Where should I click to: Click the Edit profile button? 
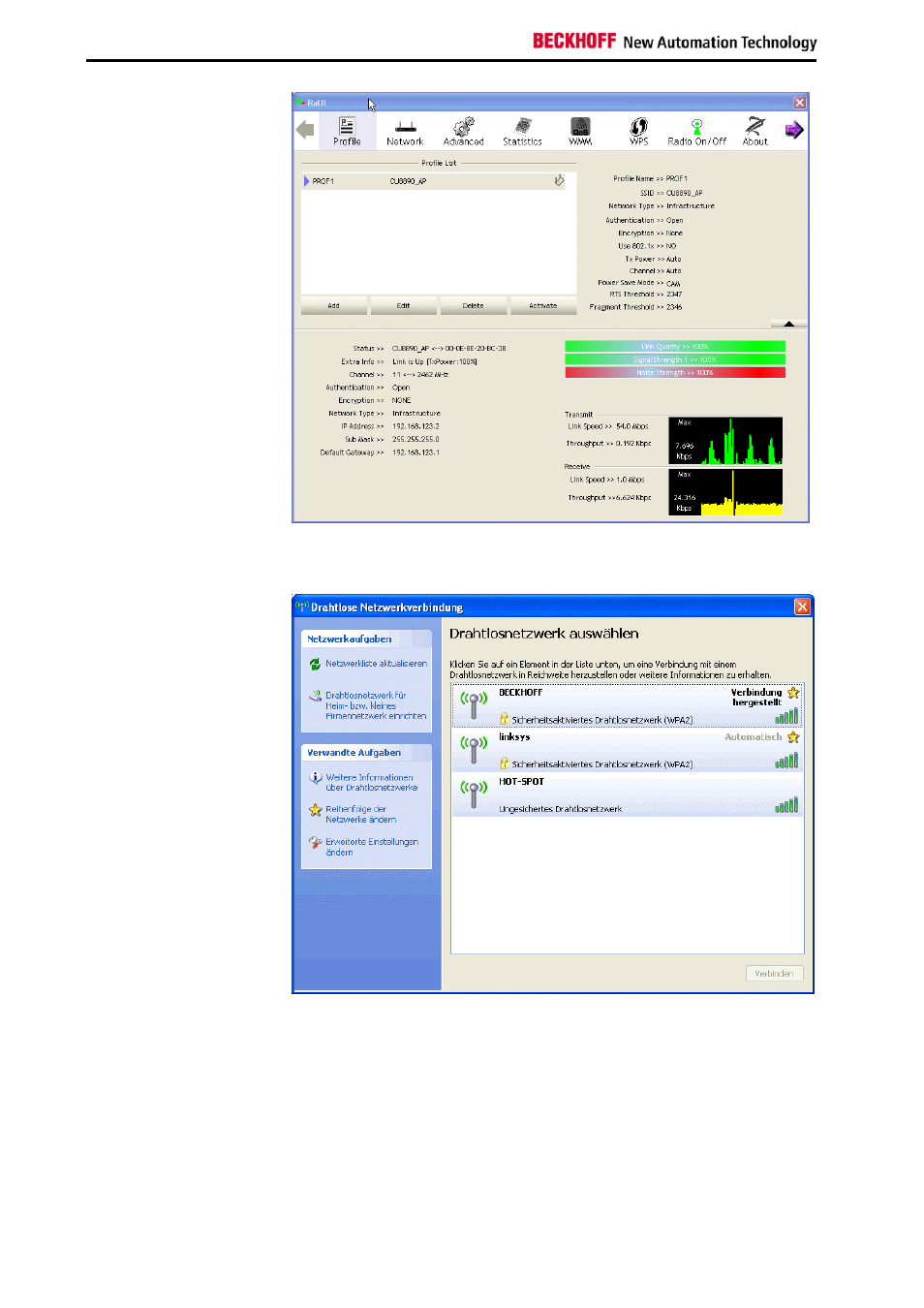(403, 306)
